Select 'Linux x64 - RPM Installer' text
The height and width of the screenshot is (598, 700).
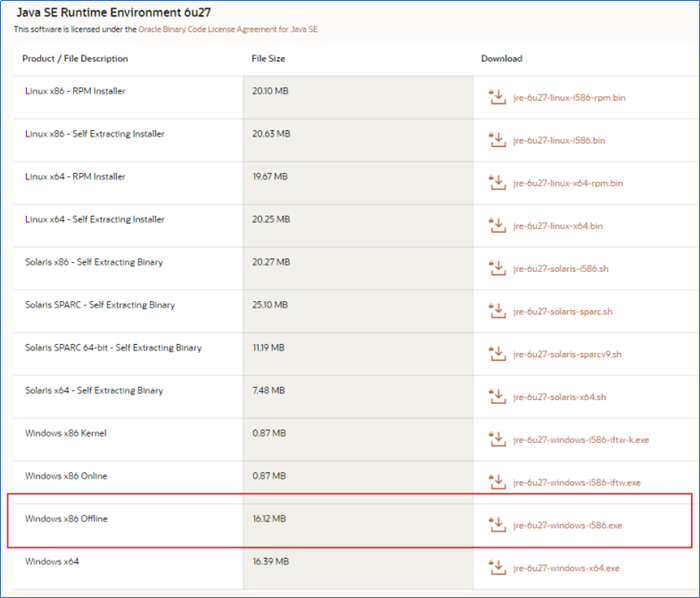pyautogui.click(x=75, y=177)
